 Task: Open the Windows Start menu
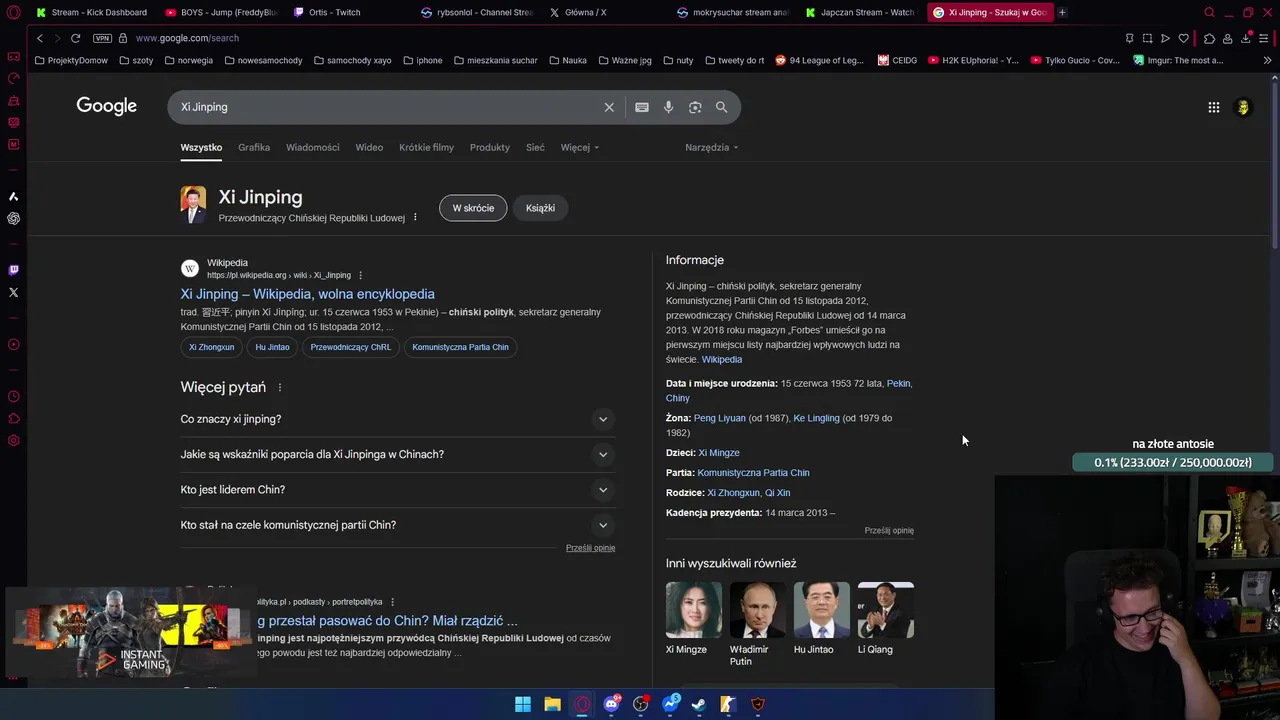(x=523, y=704)
